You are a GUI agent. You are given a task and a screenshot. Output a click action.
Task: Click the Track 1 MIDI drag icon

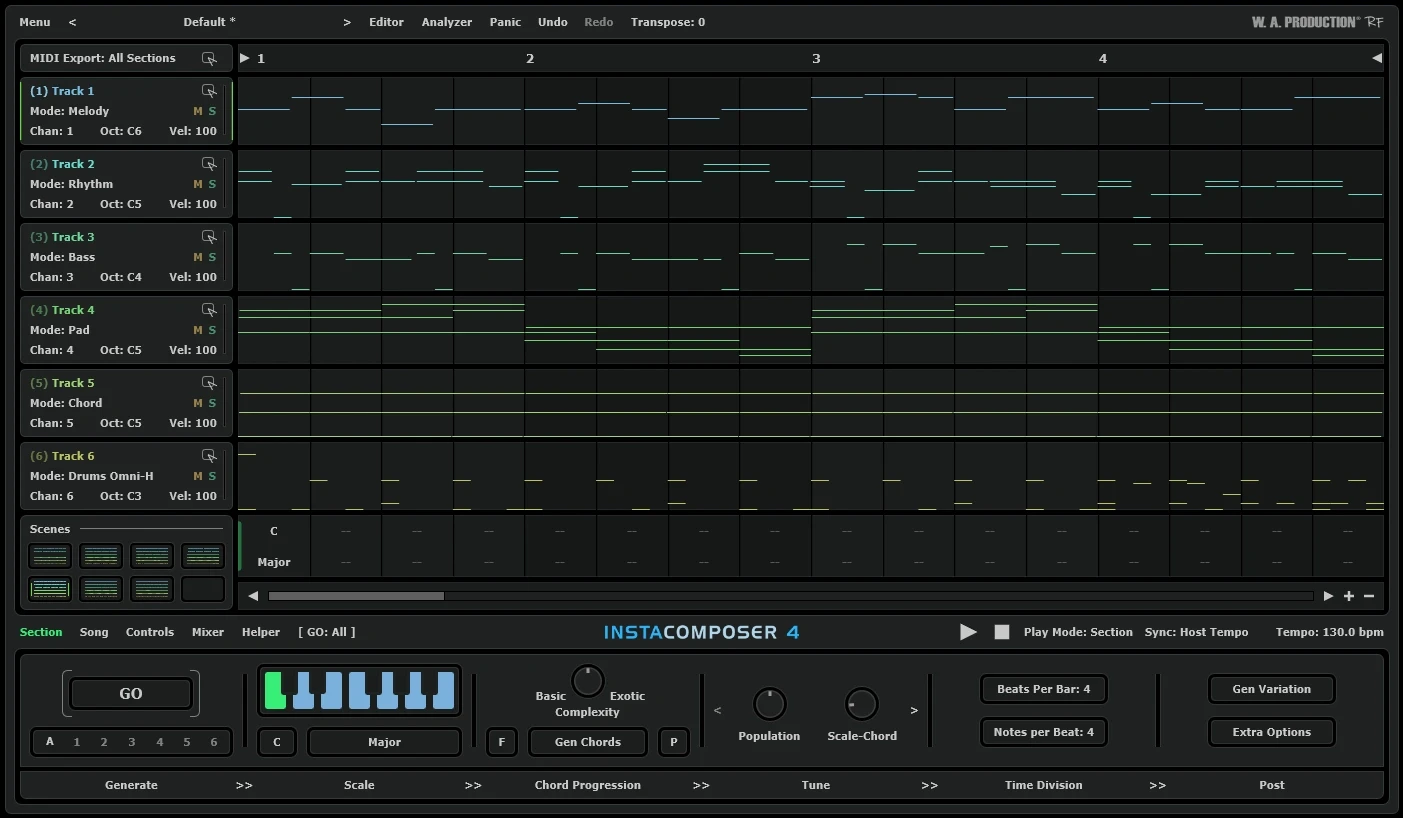(x=209, y=91)
